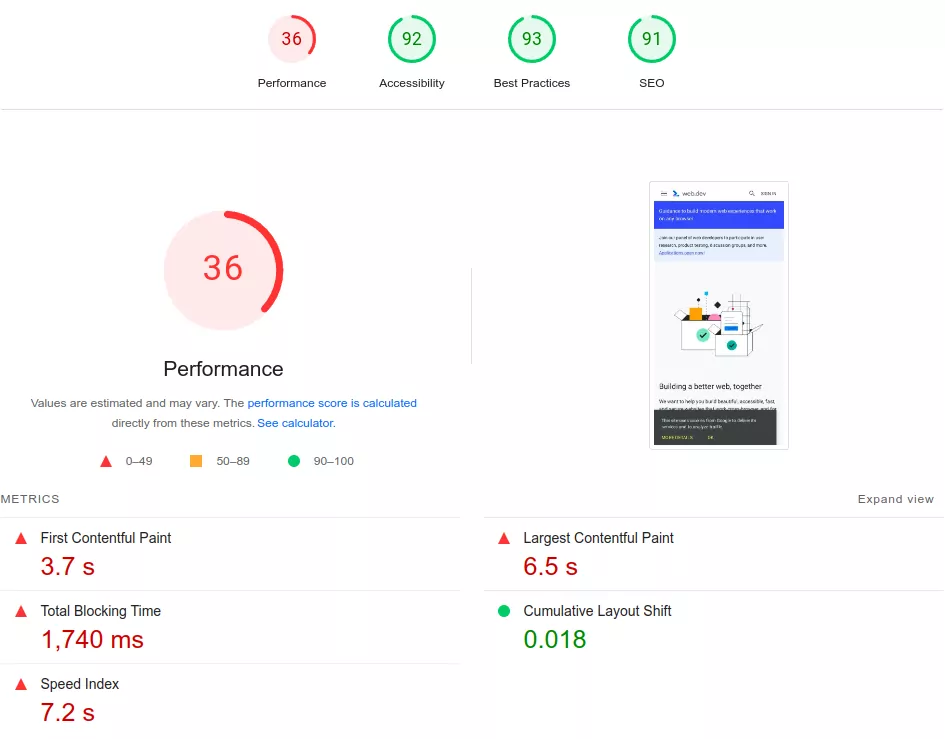Screen dimensions: 945x739
Task: Click the SEO score gauge showing 91
Action: [x=652, y=39]
